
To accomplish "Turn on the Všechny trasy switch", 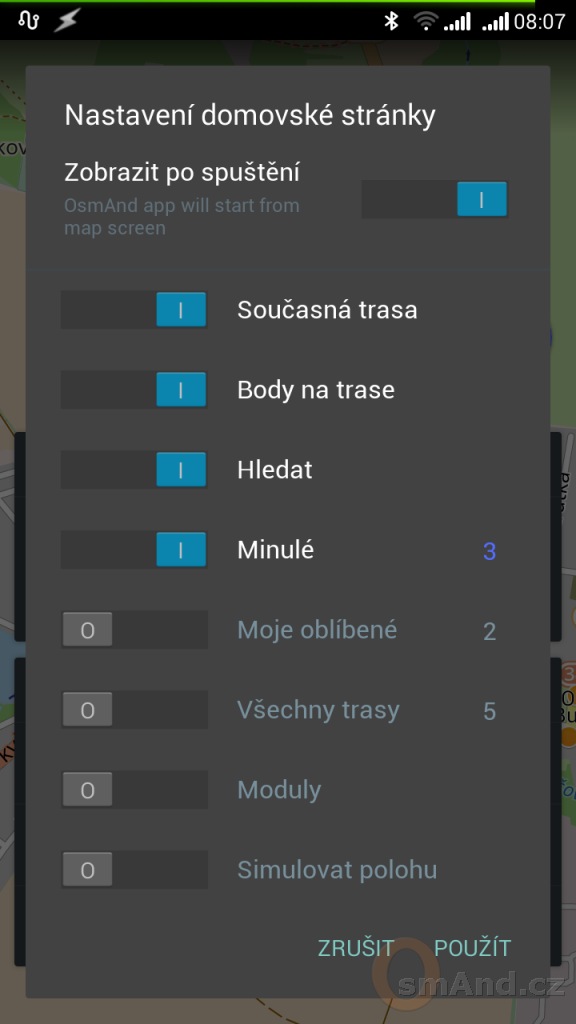I will coord(134,710).
